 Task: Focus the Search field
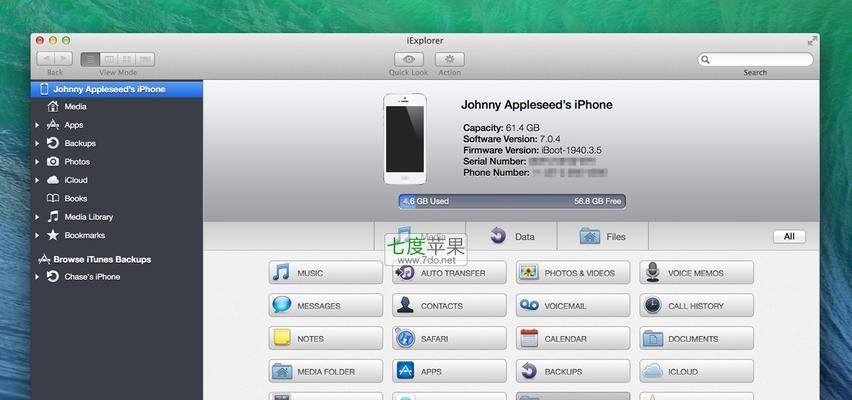[x=755, y=59]
